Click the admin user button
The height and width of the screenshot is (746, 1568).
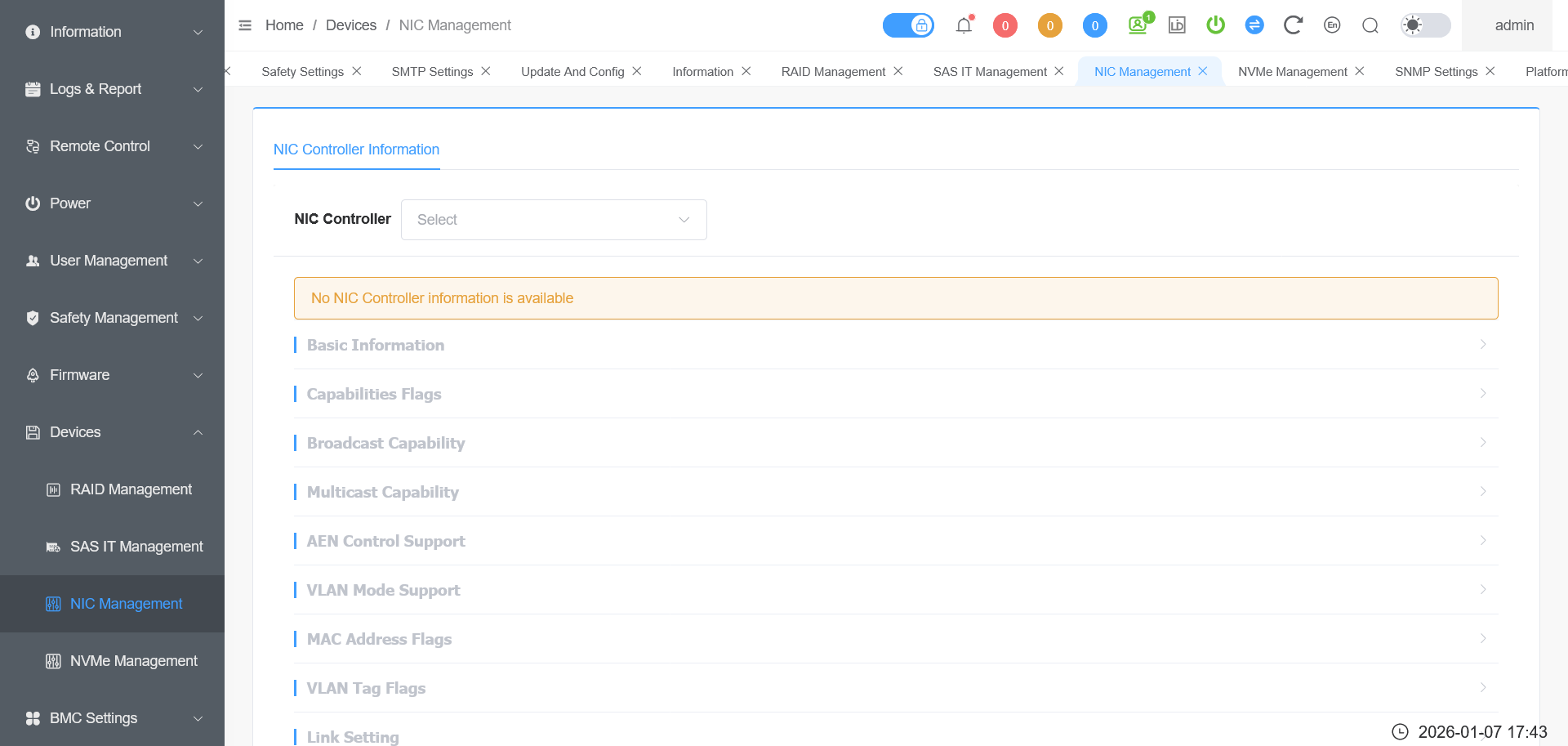pos(1514,25)
